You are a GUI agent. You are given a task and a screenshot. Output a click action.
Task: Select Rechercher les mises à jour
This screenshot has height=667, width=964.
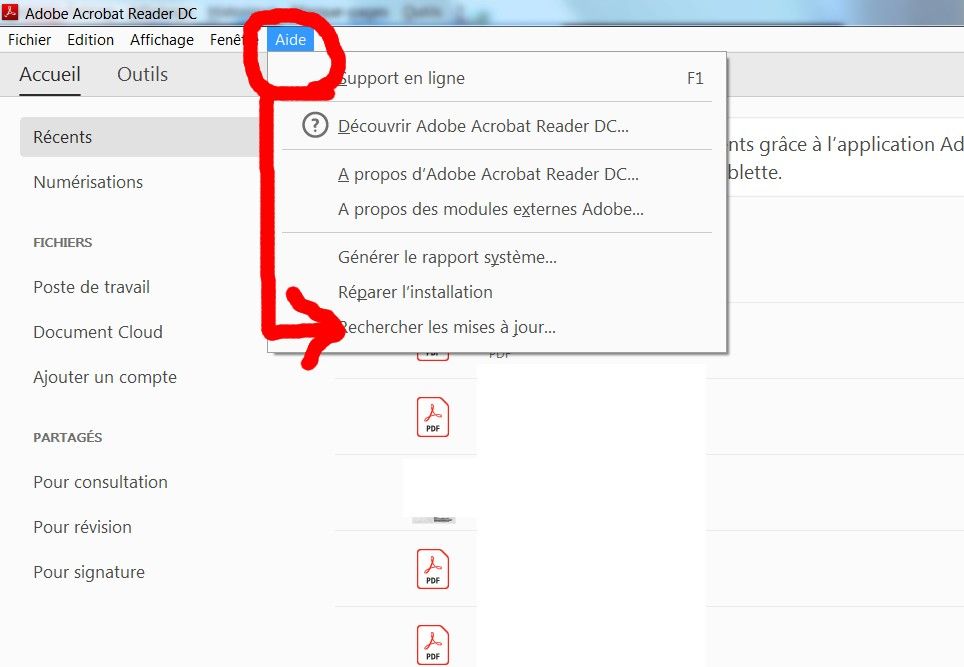point(497,327)
